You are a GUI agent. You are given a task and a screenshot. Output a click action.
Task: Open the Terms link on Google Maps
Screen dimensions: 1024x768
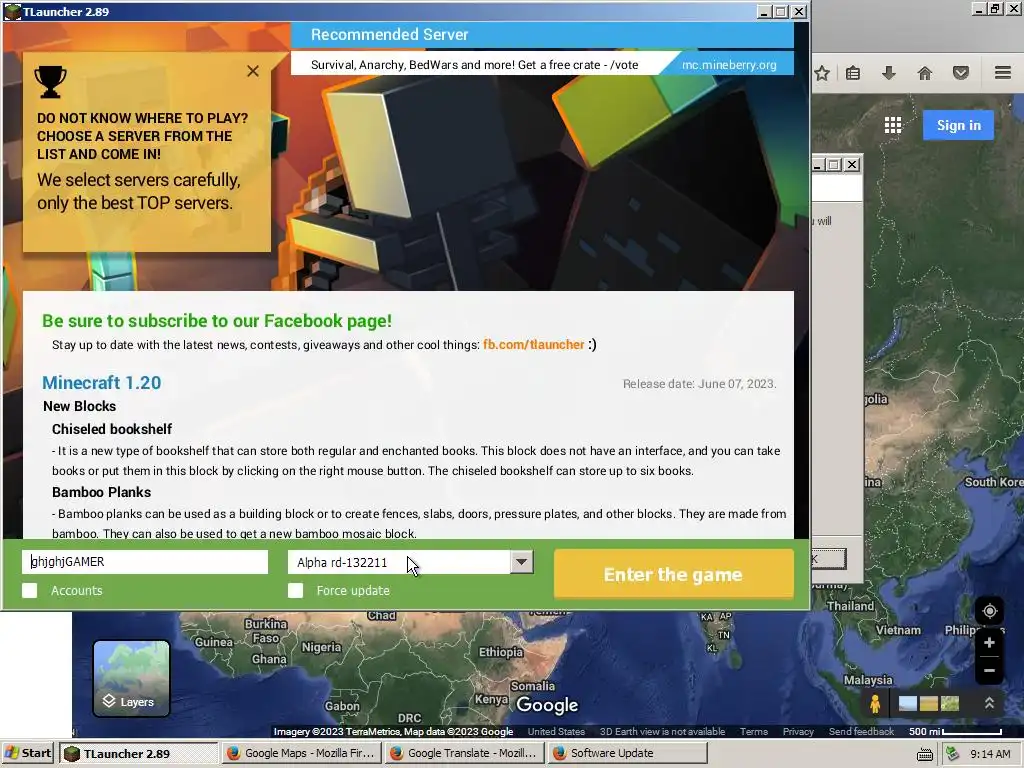pos(754,731)
